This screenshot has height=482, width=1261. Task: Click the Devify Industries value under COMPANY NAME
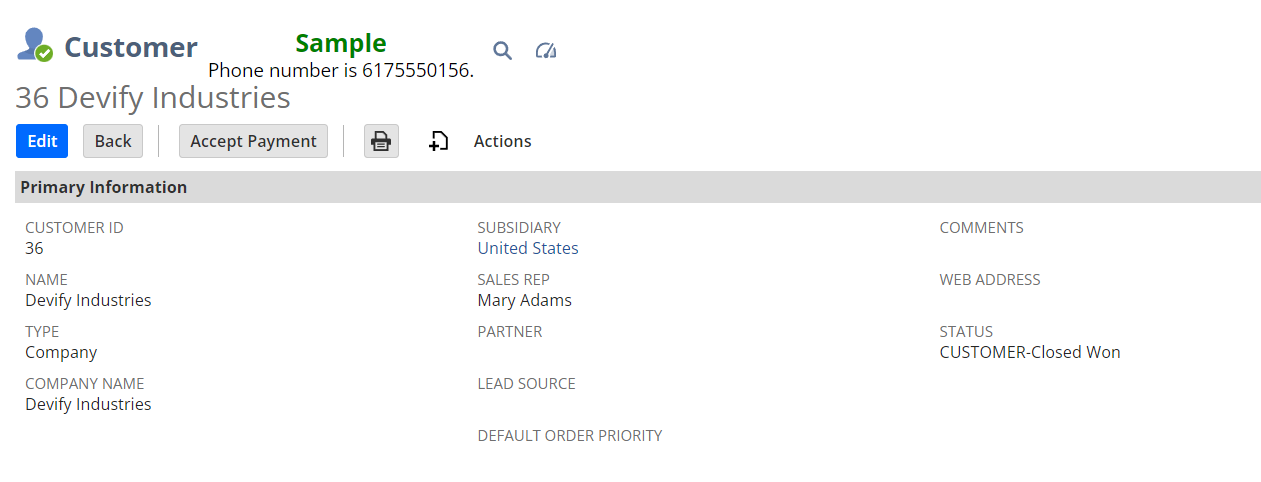(x=88, y=404)
